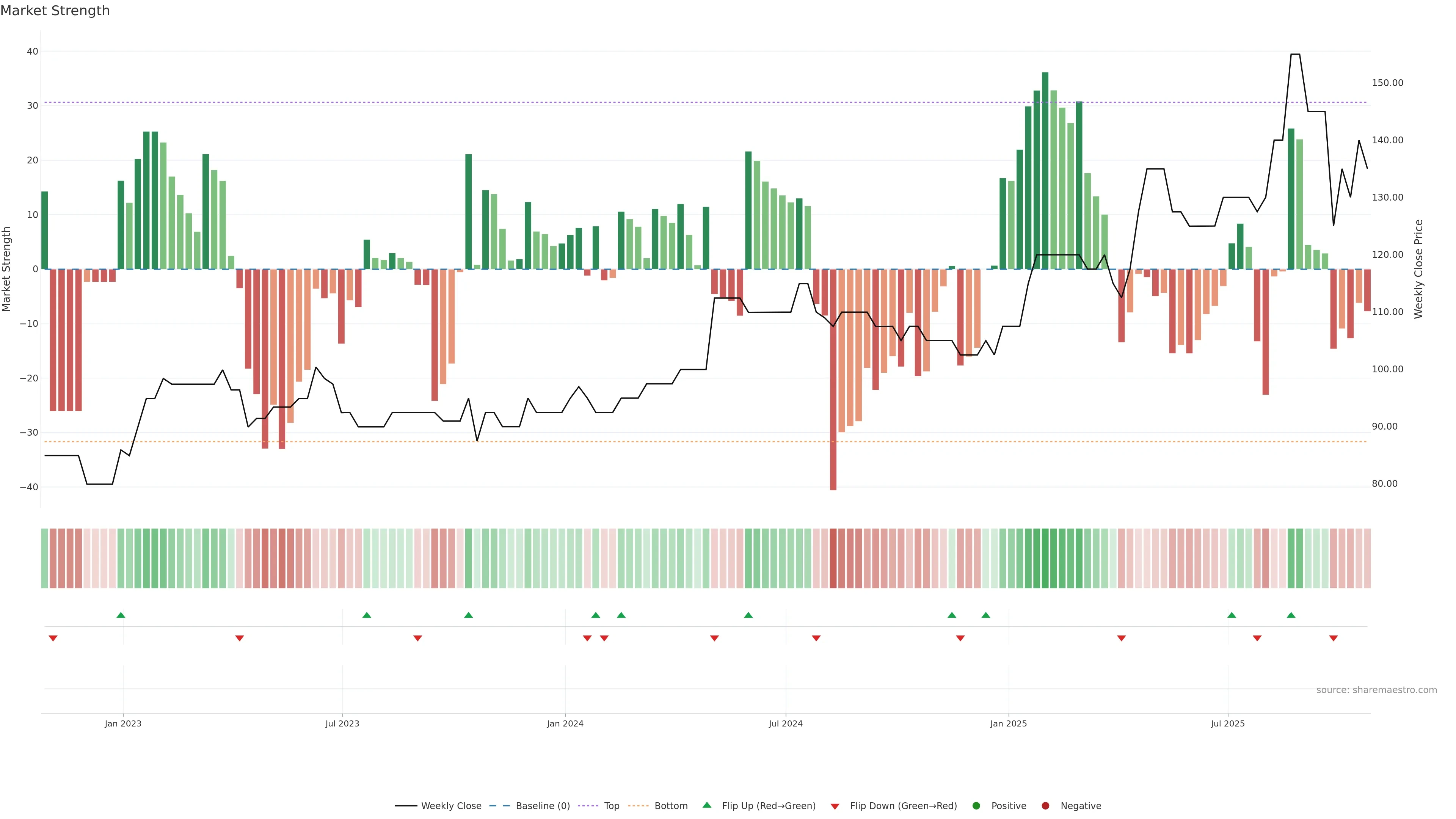Image resolution: width=1456 pixels, height=819 pixels.
Task: Click the last green flip-up marker after Jul 2025
Action: pos(1291,615)
